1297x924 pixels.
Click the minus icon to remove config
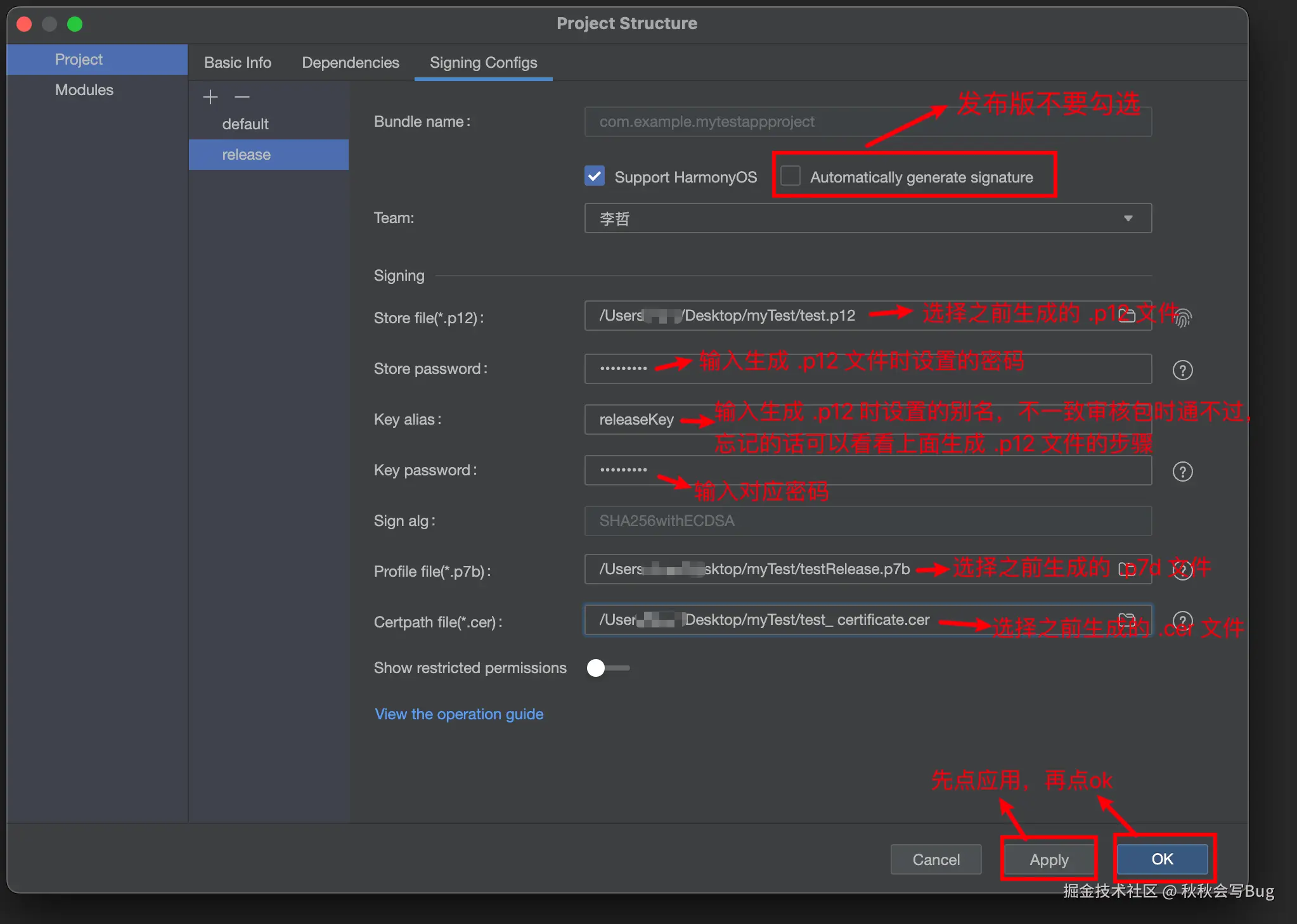[x=242, y=97]
